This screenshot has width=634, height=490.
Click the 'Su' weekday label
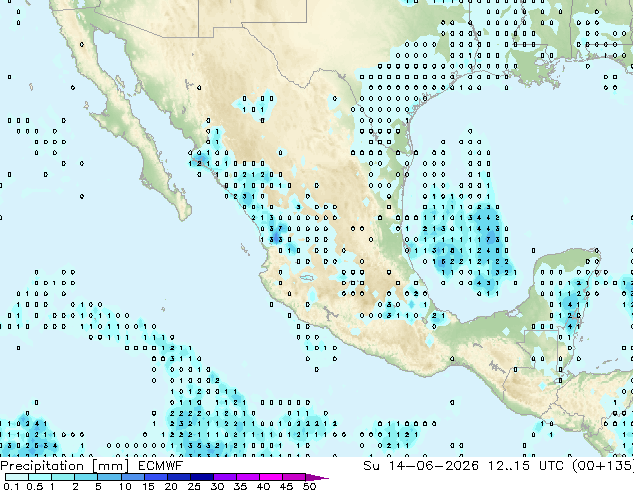(371, 466)
